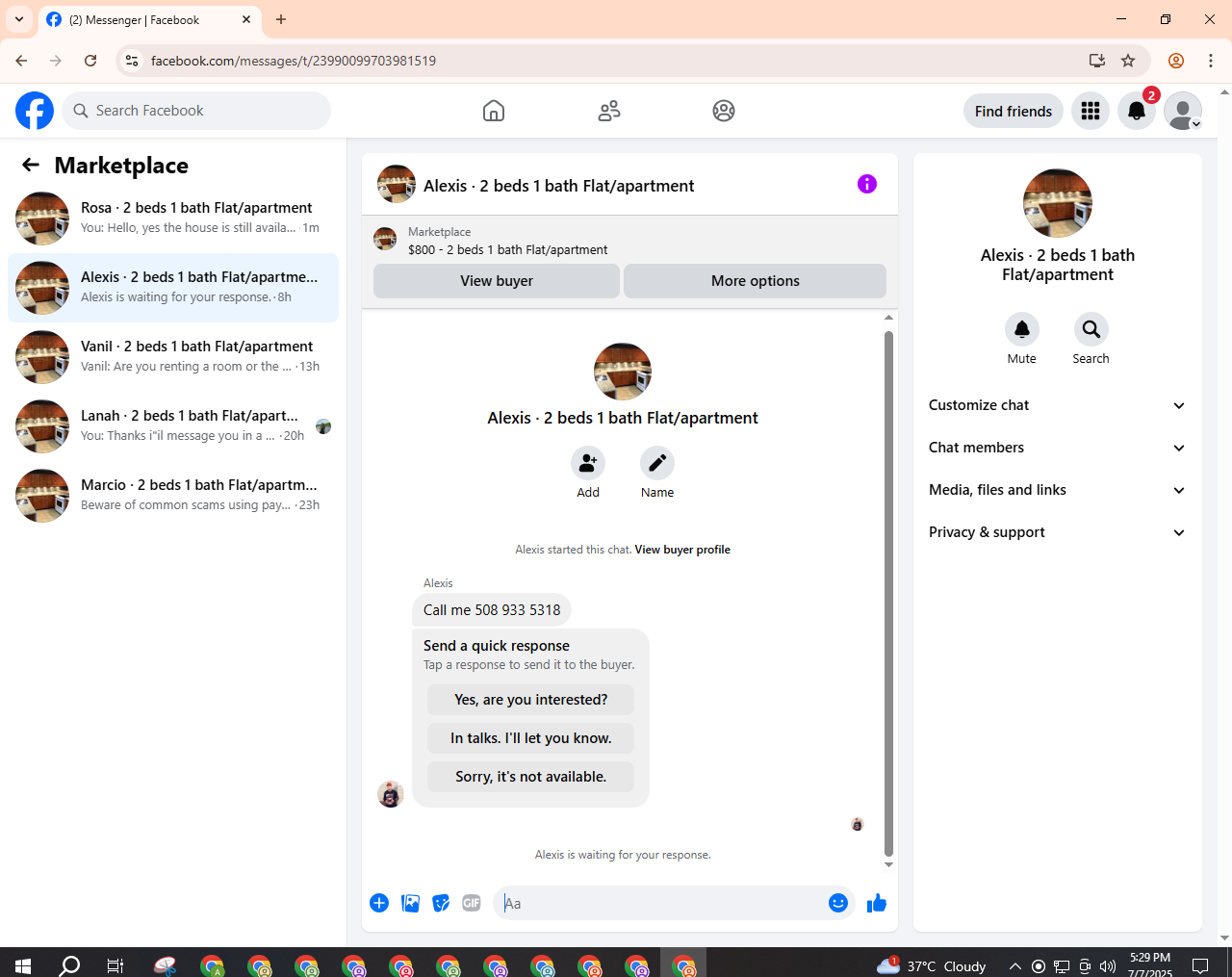Open the Alexis conversation in the list

click(173, 288)
